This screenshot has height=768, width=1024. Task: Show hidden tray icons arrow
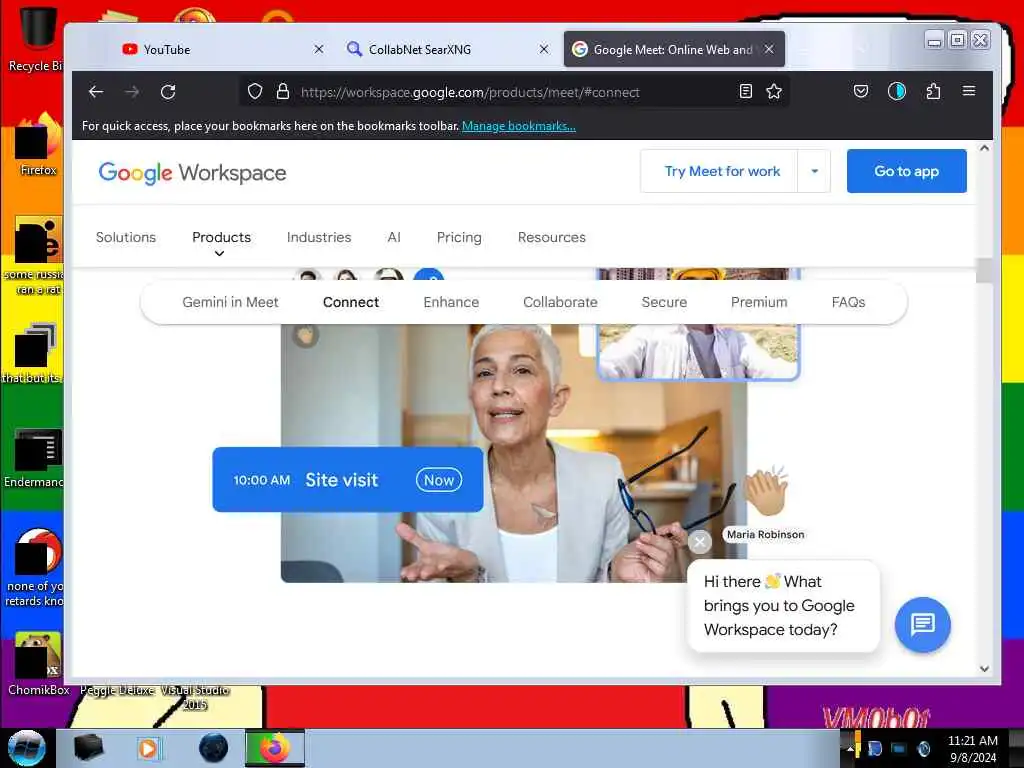coord(850,748)
